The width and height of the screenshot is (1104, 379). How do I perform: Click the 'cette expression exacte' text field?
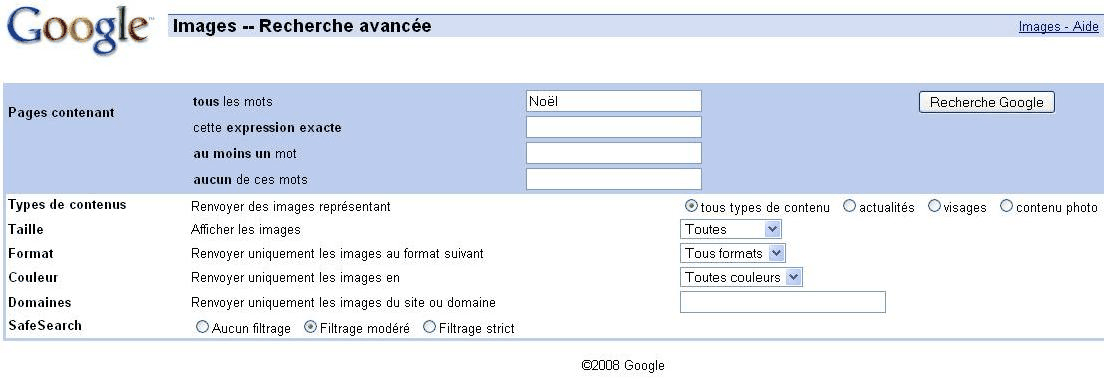[x=614, y=127]
